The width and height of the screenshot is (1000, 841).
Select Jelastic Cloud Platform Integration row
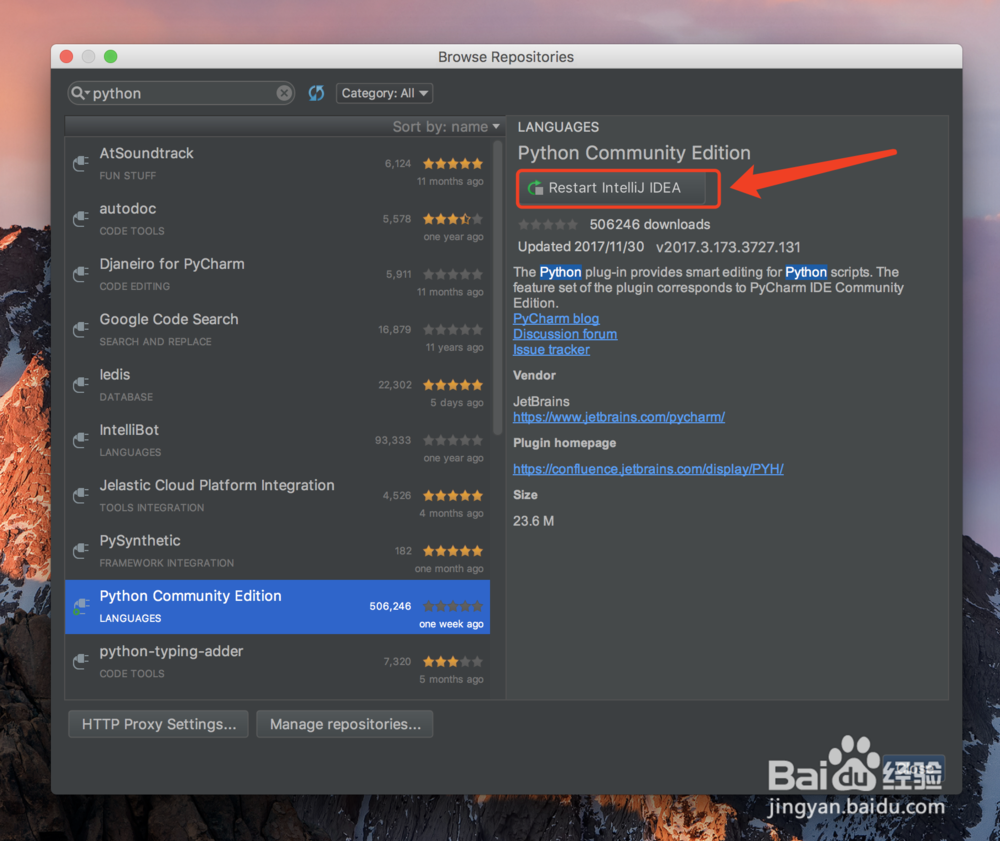coord(277,496)
